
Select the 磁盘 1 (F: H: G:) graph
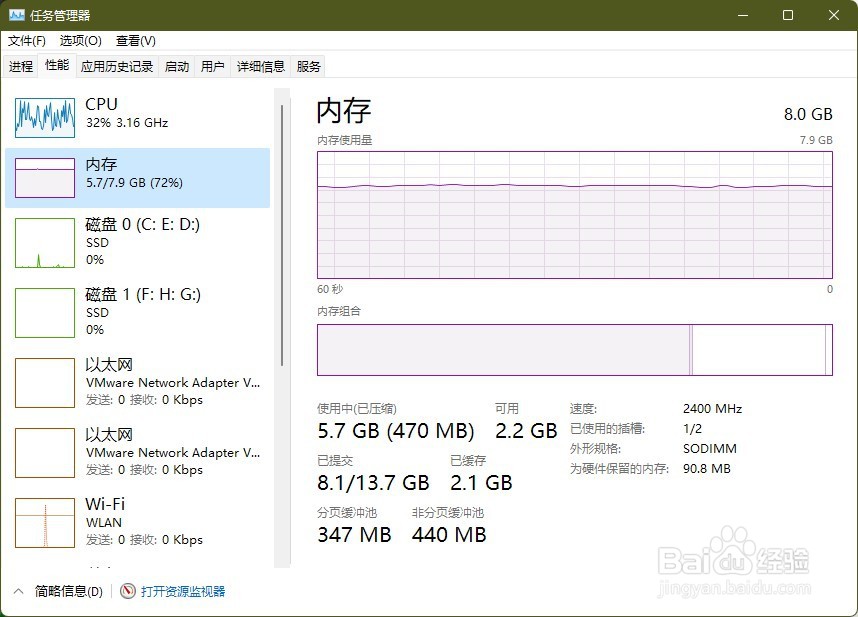pos(45,313)
